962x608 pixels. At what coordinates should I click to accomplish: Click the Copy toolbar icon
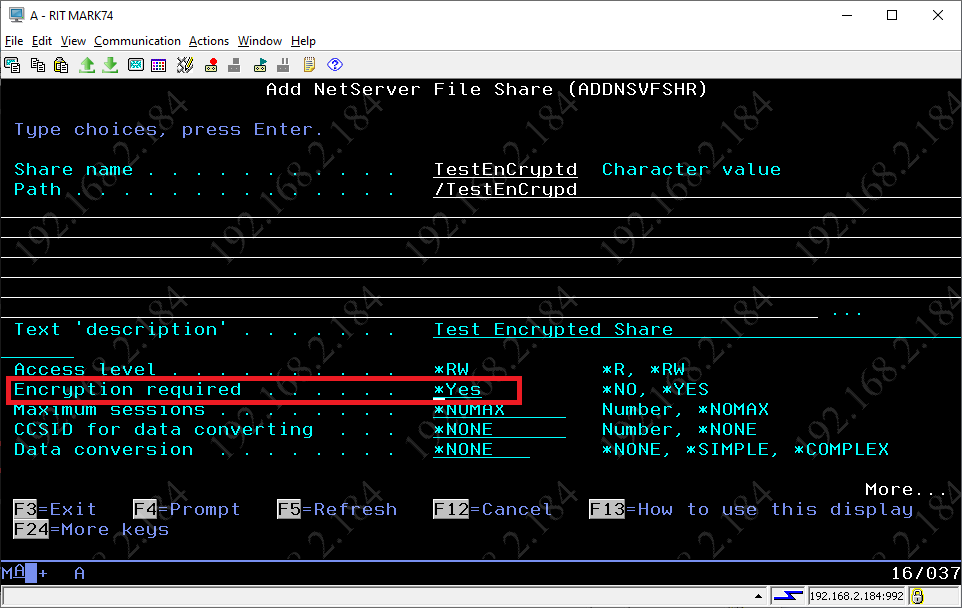click(37, 65)
